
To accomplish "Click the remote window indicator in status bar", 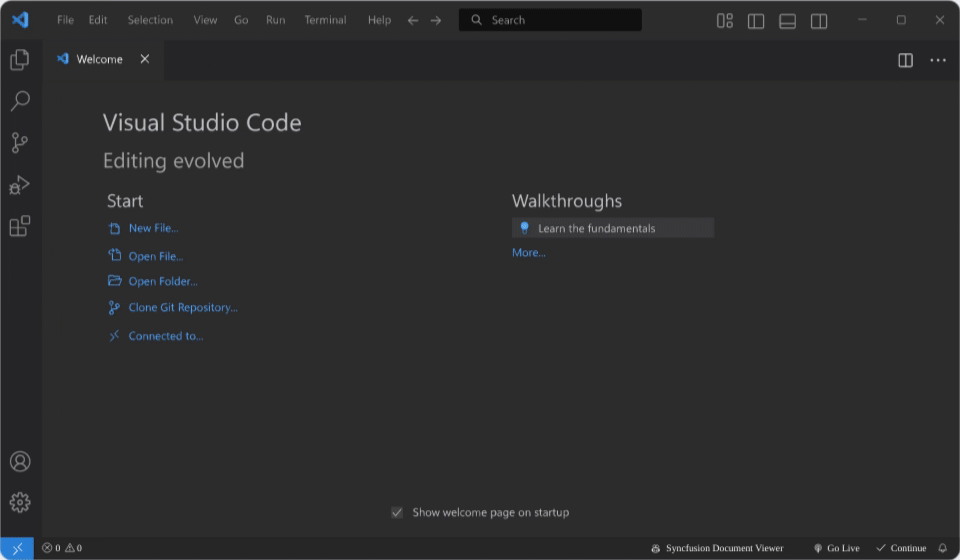I will coord(17,548).
